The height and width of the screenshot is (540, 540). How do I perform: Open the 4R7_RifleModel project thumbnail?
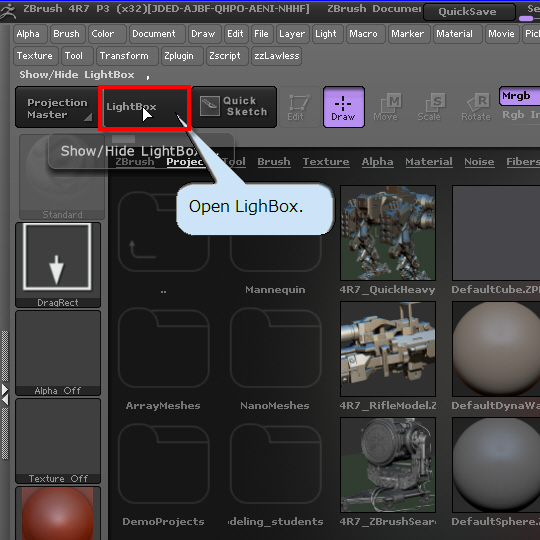click(388, 349)
